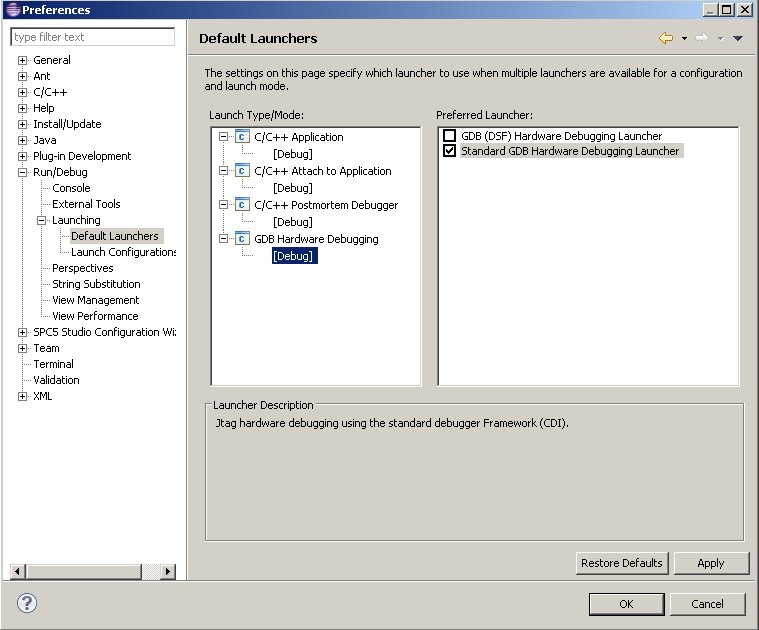Select [Debug] mode under C/C++ Application
The image size is (759, 630).
coord(293,154)
